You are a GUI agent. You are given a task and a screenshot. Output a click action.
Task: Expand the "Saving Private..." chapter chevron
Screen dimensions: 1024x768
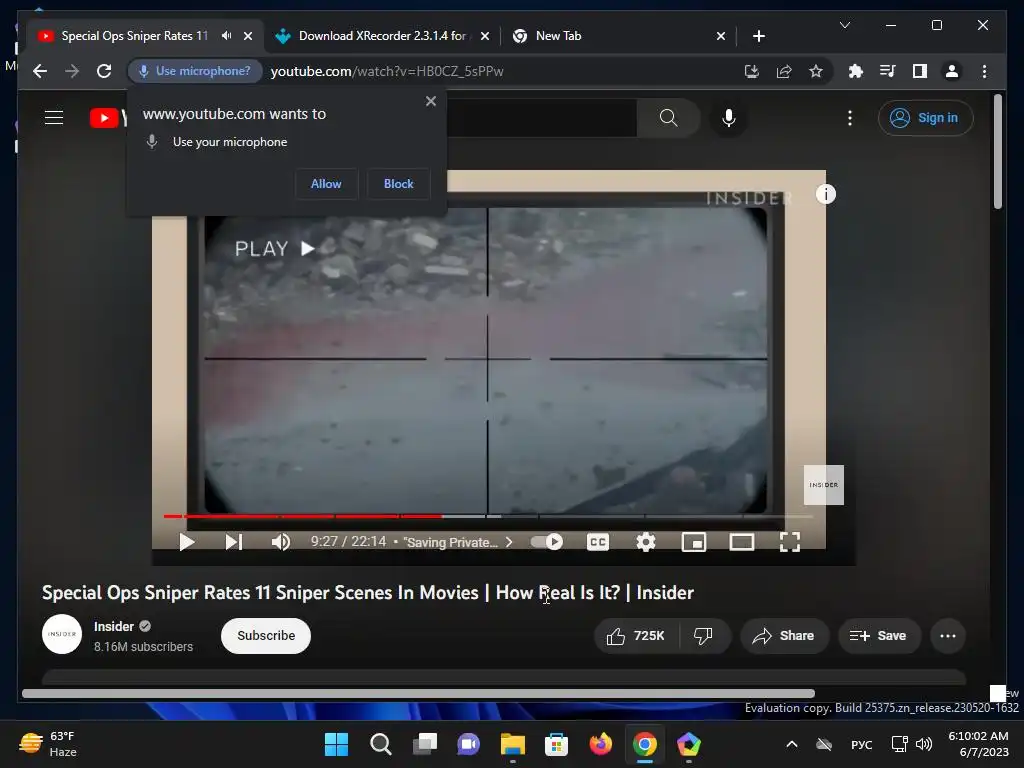(509, 542)
